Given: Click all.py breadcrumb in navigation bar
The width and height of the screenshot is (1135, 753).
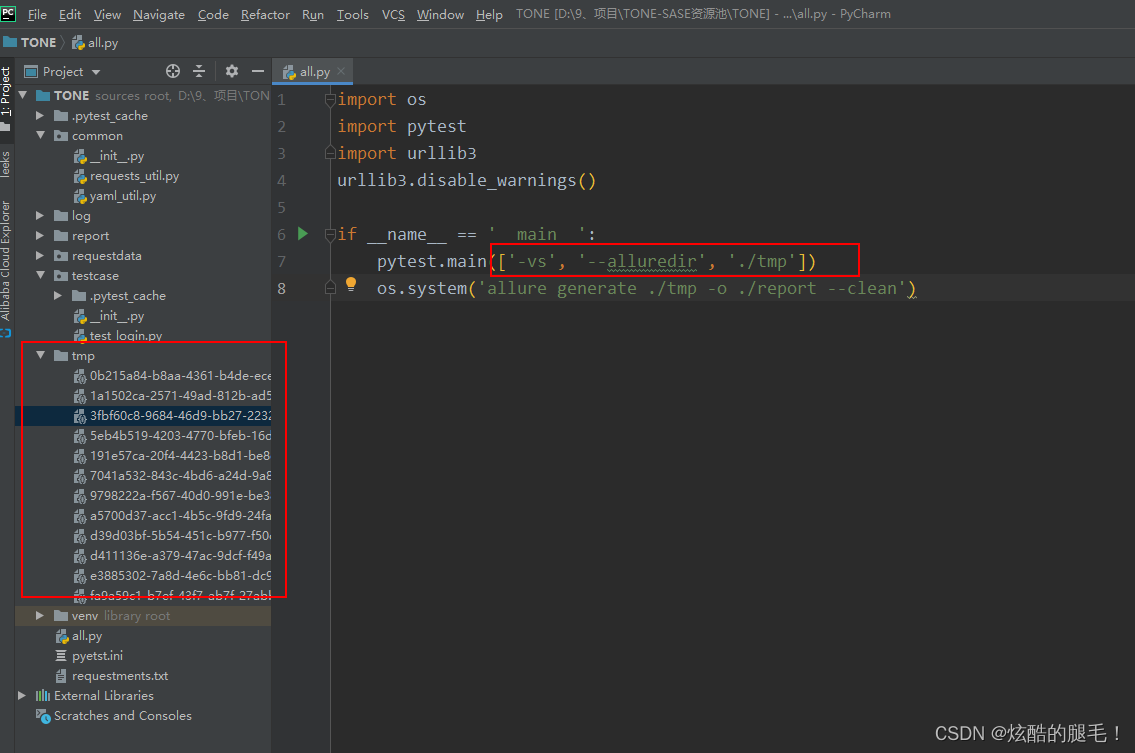Looking at the screenshot, I should pyautogui.click(x=95, y=43).
